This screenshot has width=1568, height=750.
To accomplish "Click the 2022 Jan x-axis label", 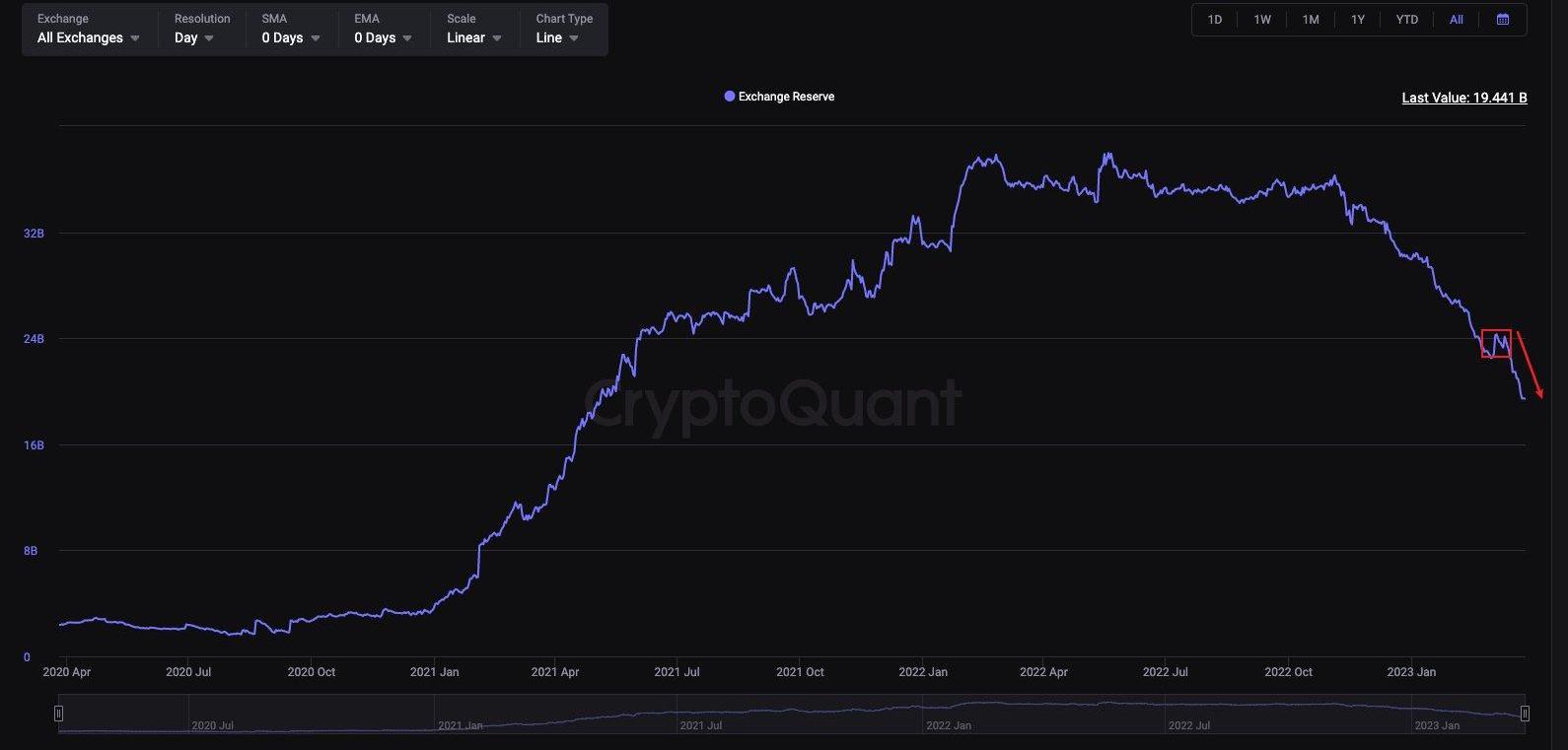I will coord(923,672).
